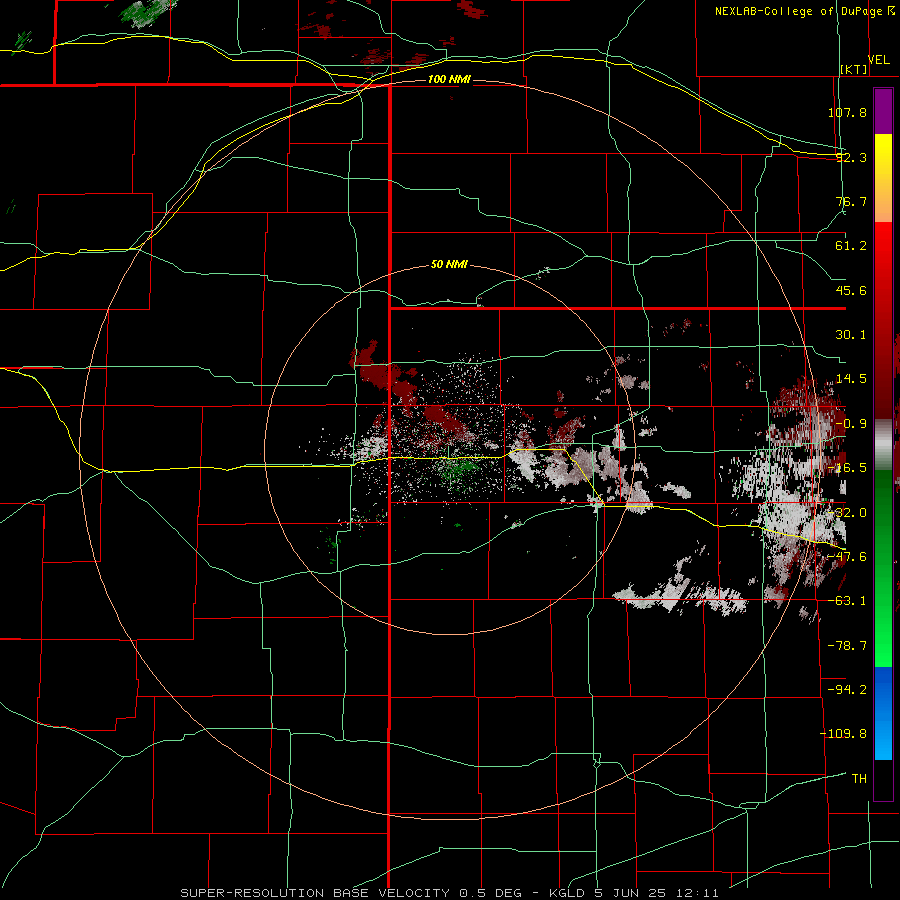Click the -32.0 legend value

pyautogui.click(x=847, y=513)
